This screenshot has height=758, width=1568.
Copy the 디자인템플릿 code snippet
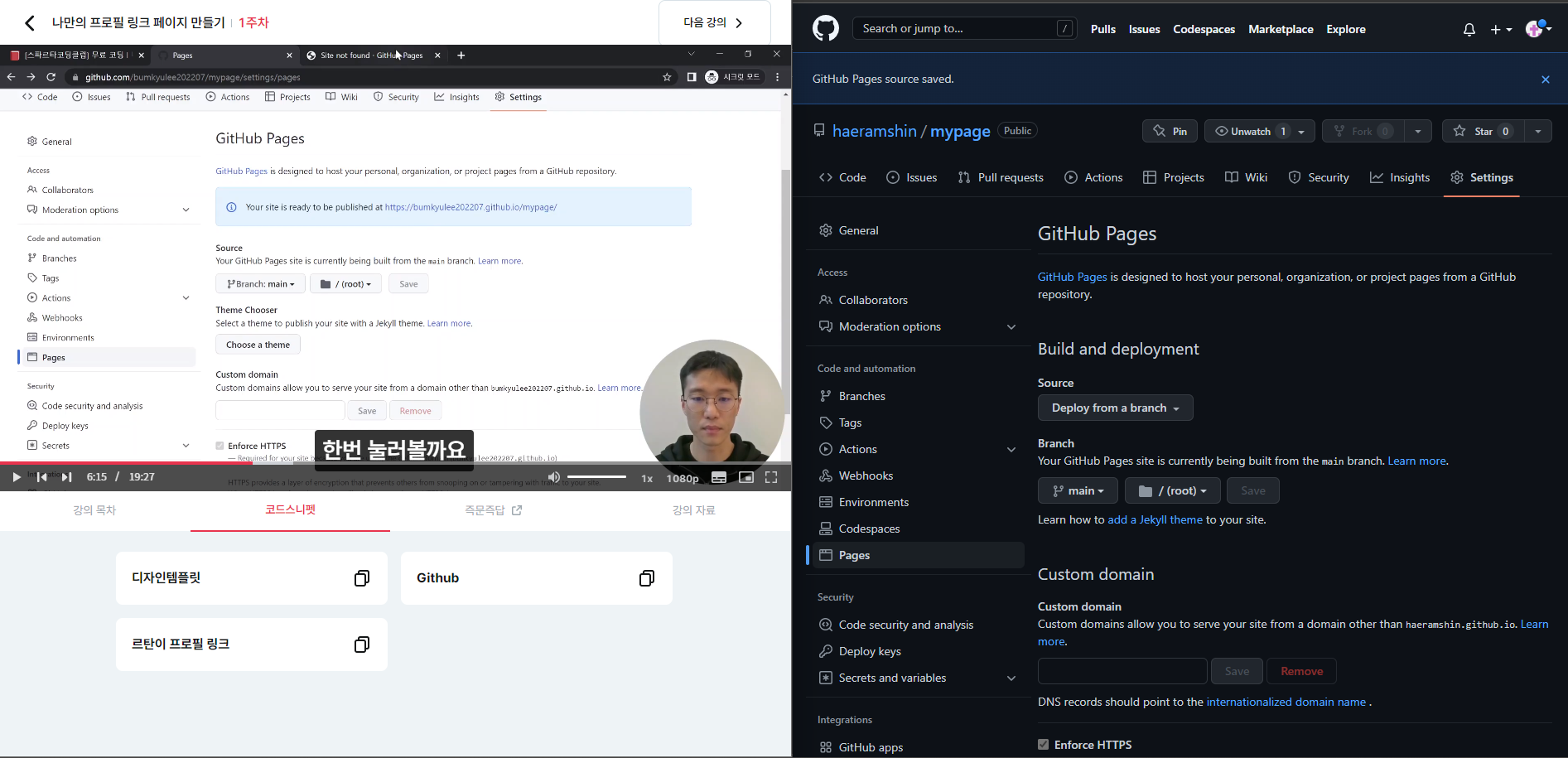362,578
